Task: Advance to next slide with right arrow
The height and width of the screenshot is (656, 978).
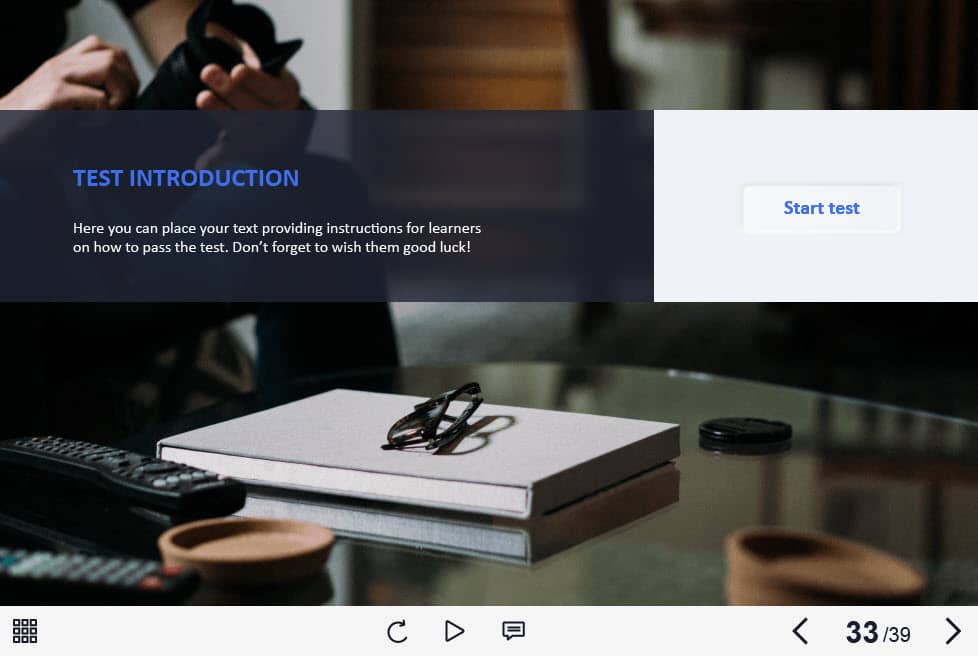Action: (x=952, y=631)
